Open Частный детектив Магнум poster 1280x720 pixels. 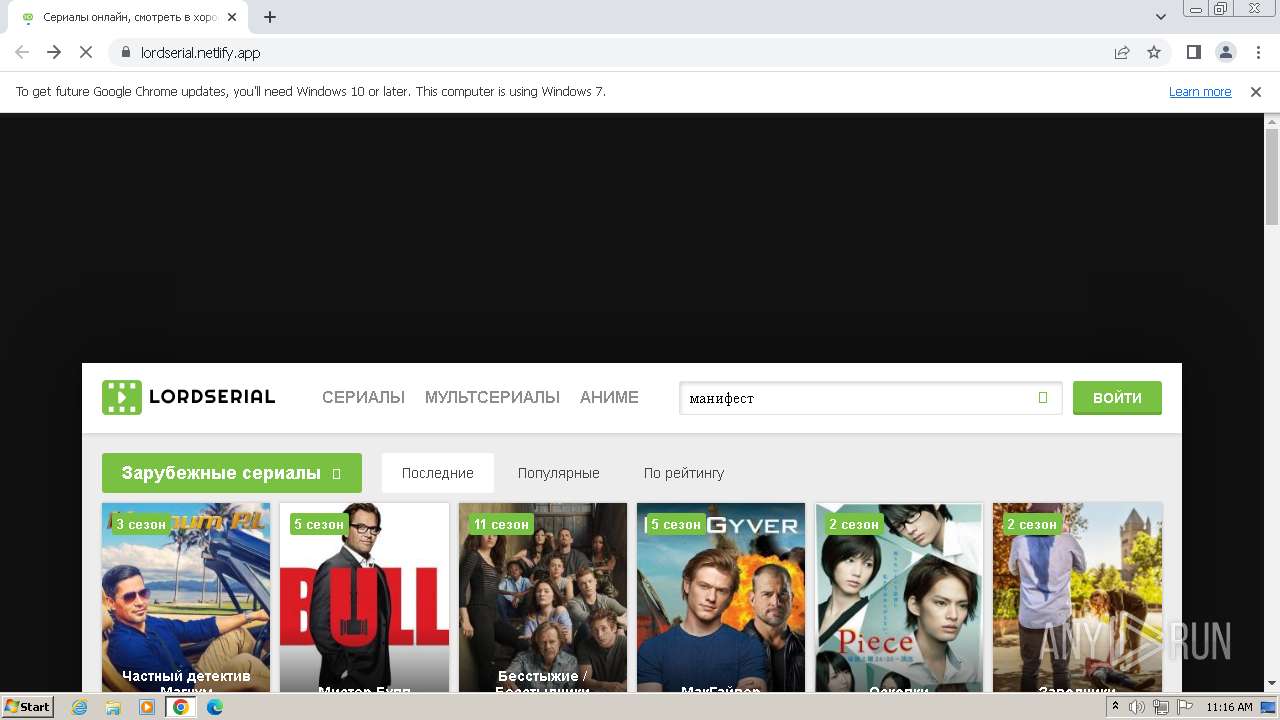186,598
